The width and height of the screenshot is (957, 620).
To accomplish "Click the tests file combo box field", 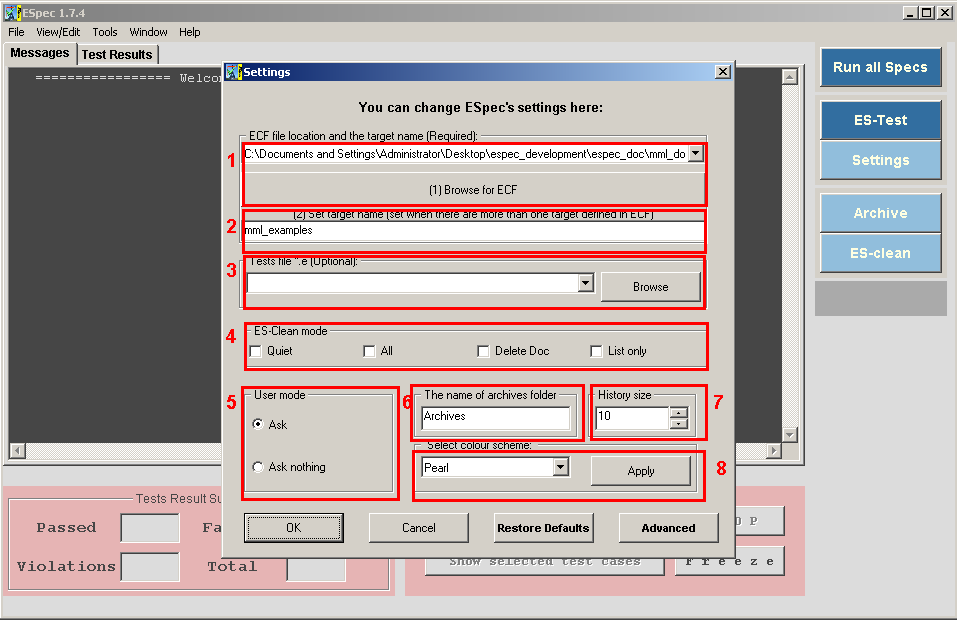I will coord(413,283).
